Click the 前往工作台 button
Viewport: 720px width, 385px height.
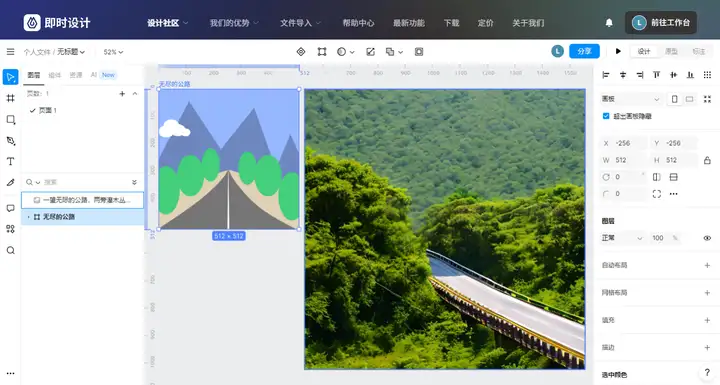pyautogui.click(x=661, y=23)
